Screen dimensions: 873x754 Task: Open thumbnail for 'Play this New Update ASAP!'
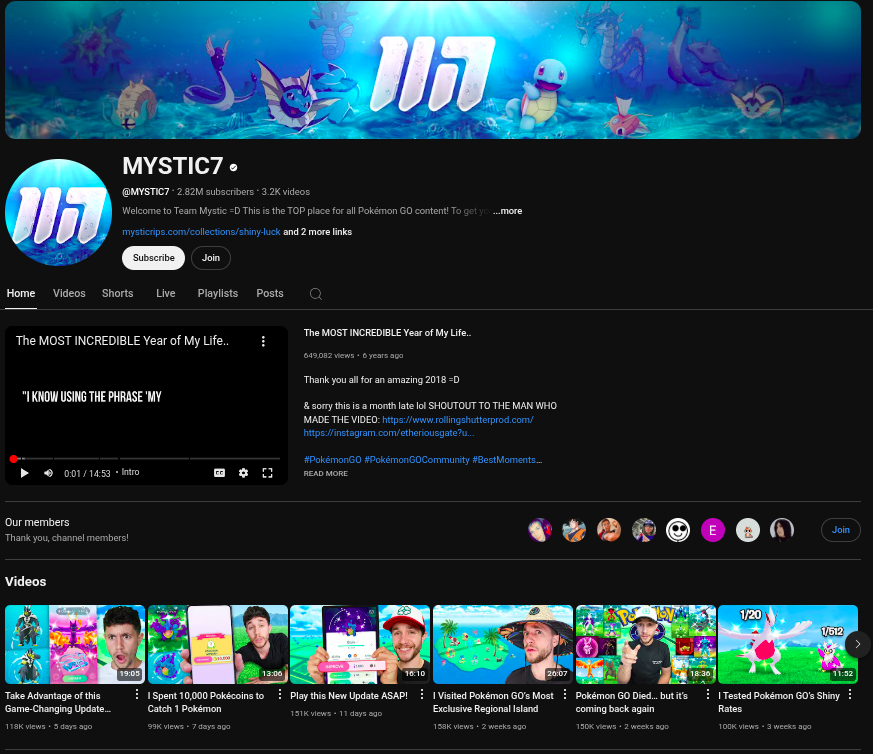[360, 644]
